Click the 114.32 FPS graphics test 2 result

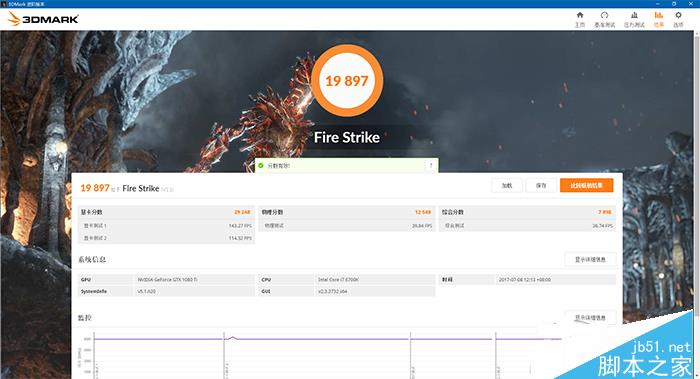click(x=240, y=238)
